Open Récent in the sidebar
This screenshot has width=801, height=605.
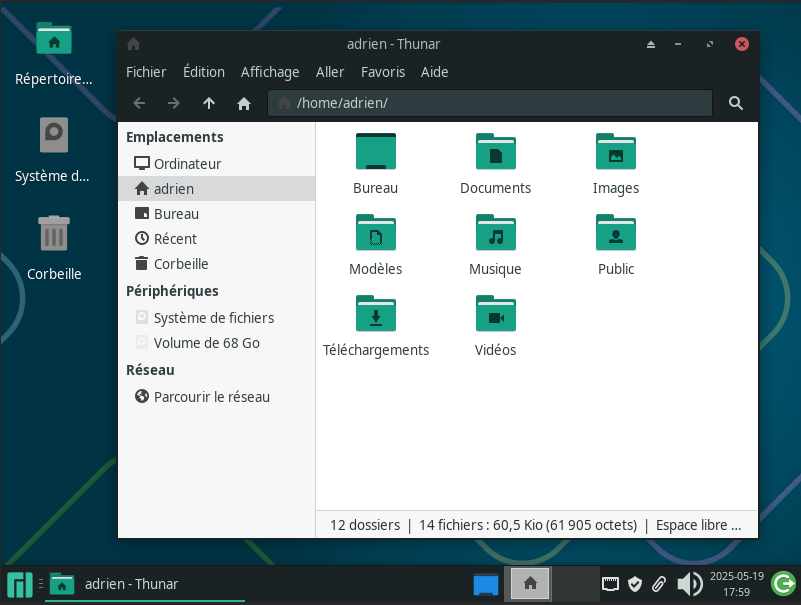(x=217, y=239)
